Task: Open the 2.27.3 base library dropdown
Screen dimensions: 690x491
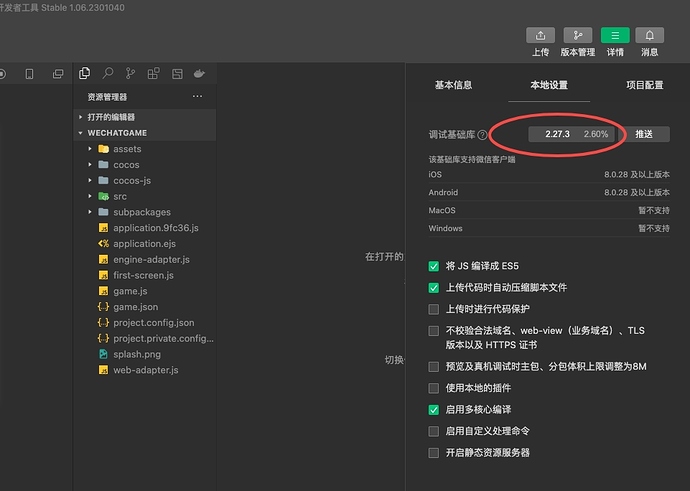Action: pyautogui.click(x=571, y=134)
